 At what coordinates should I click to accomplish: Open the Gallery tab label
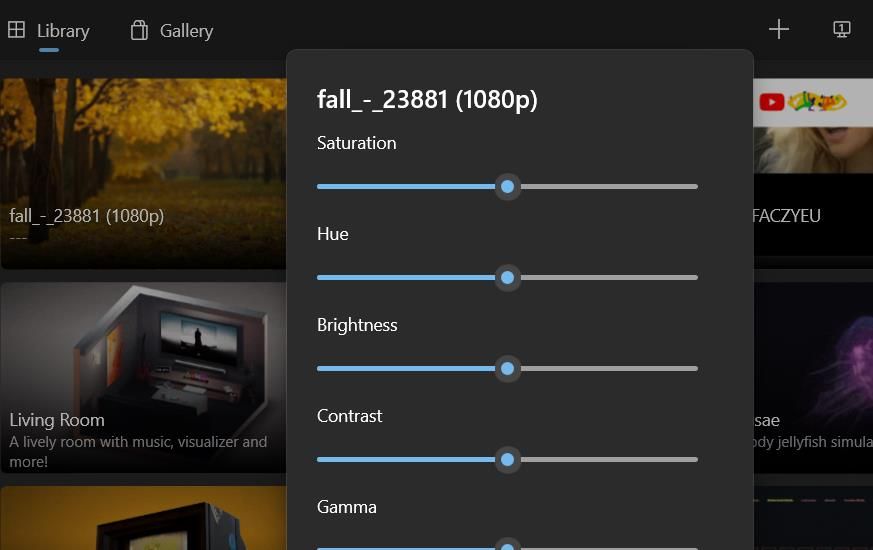(186, 31)
